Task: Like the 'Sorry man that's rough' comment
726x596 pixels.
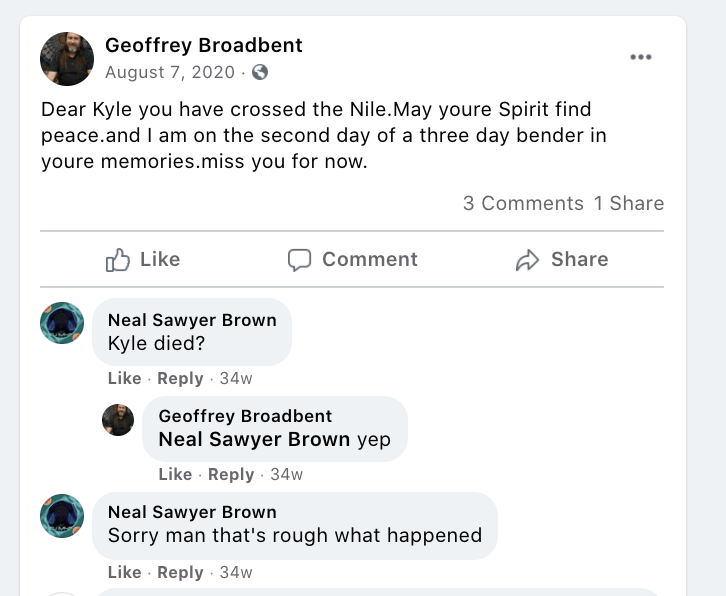Action: click(124, 572)
